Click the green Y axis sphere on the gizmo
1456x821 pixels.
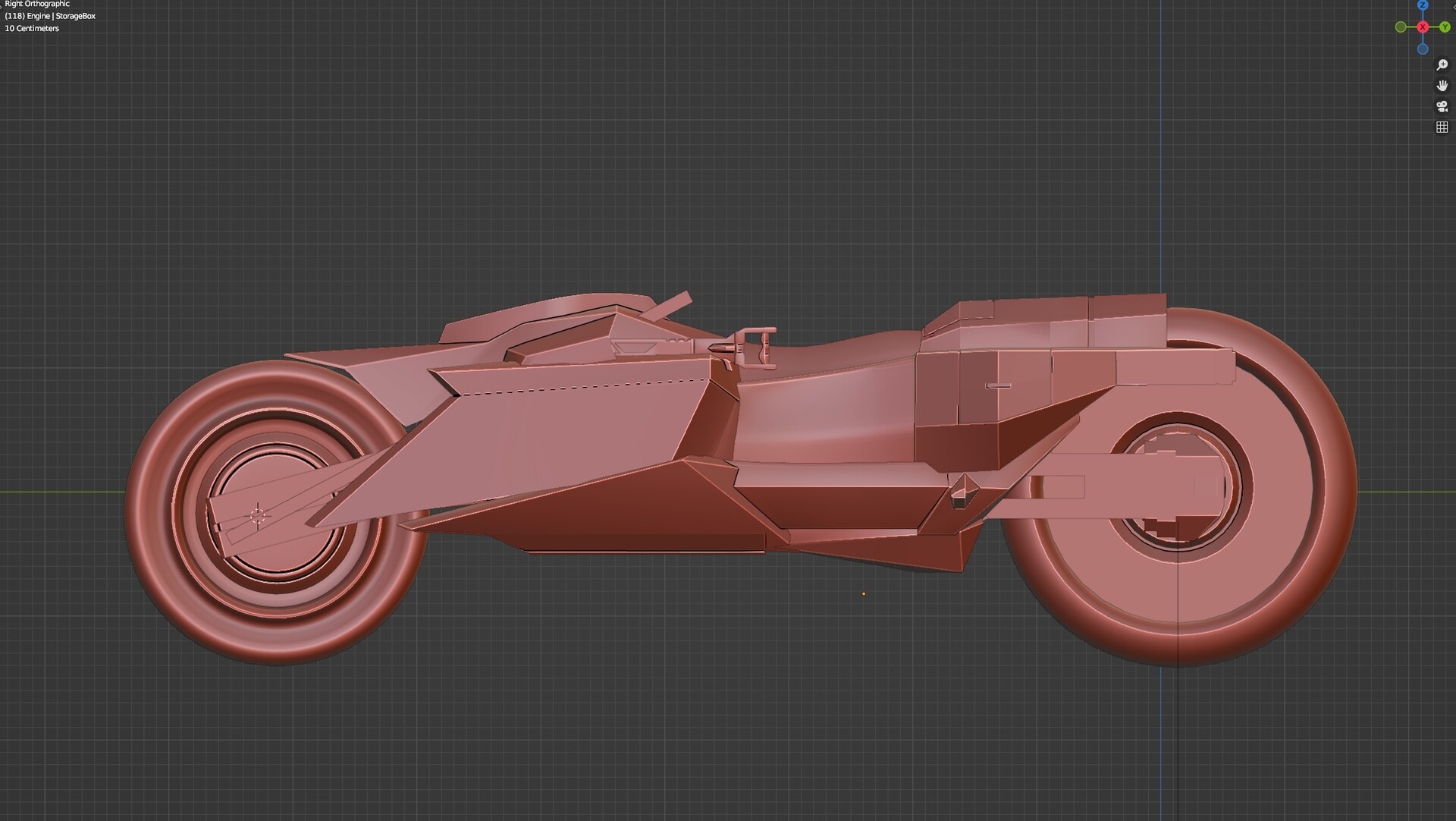[x=1444, y=26]
